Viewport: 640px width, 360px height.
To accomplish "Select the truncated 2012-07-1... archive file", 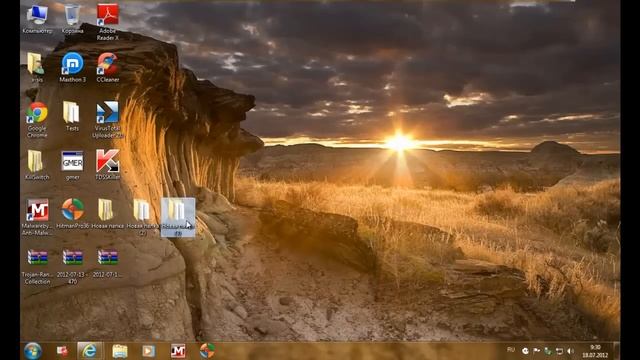I will click(x=108, y=263).
